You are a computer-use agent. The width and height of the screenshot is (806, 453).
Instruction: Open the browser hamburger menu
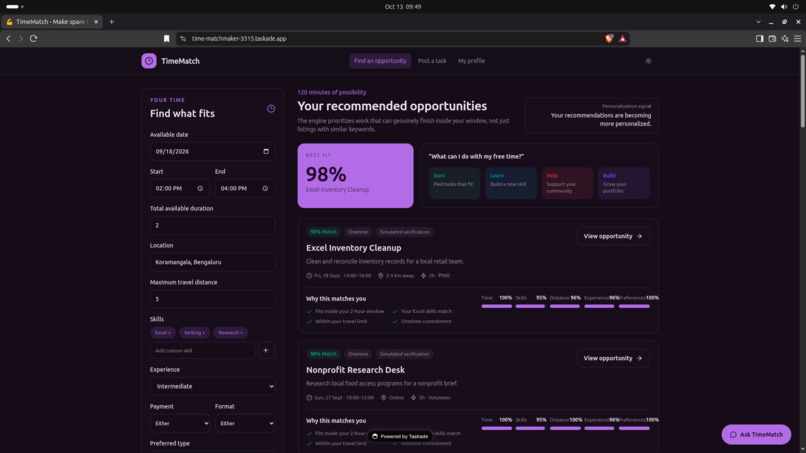click(x=797, y=39)
